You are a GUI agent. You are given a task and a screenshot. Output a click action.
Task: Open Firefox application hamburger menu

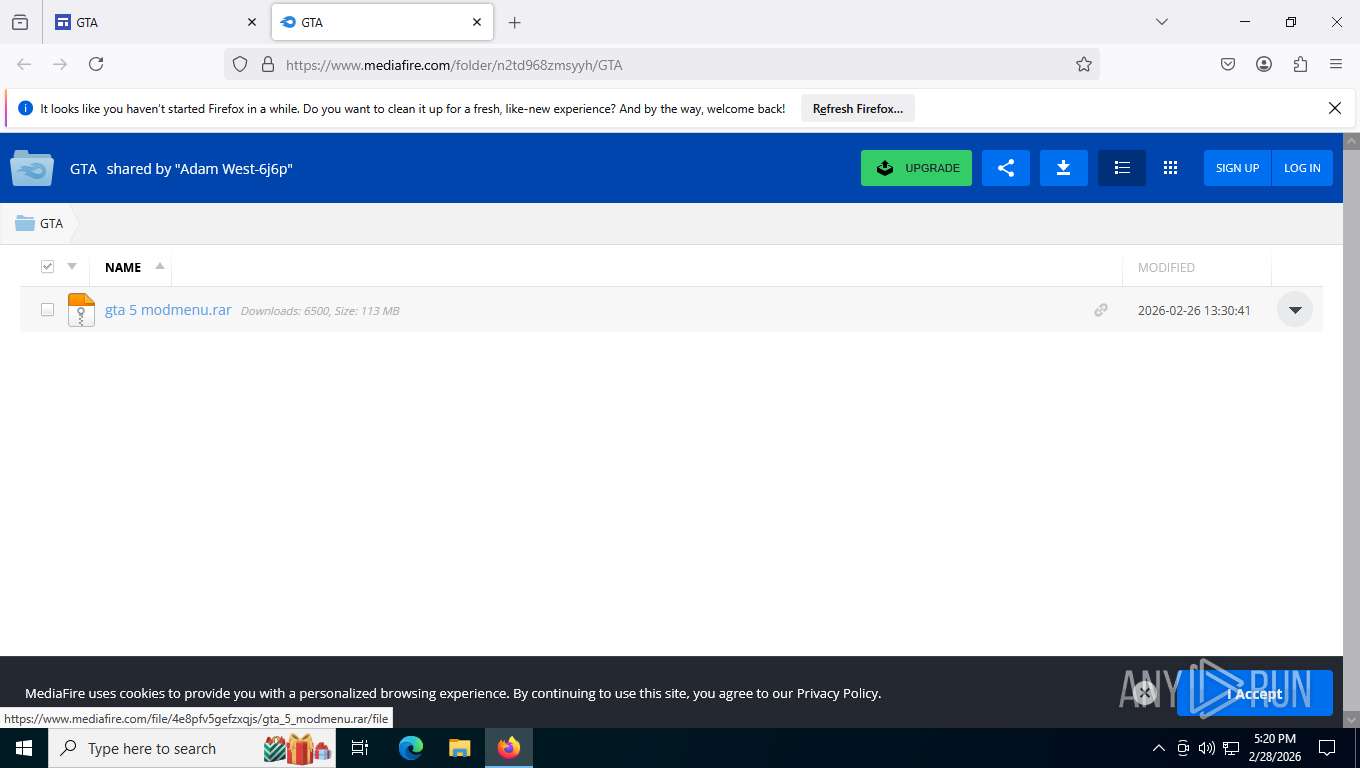coord(1336,64)
